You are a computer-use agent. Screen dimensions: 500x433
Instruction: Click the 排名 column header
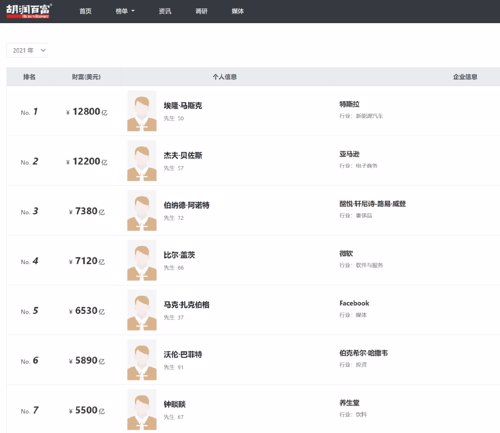coord(29,77)
